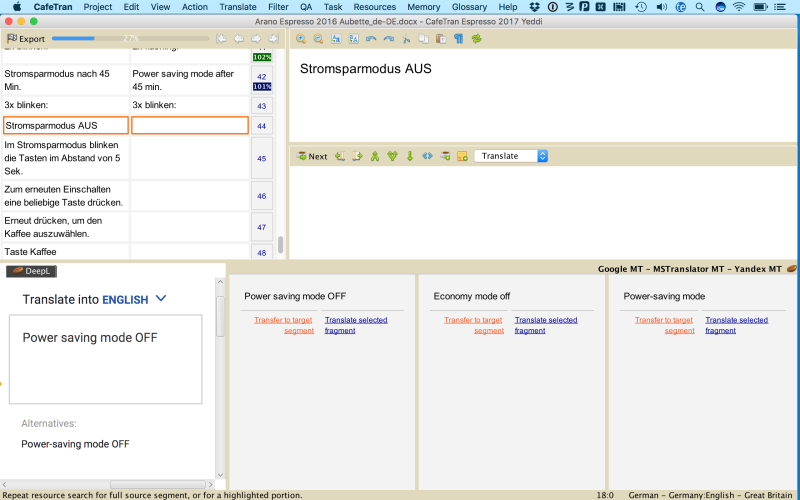Select the DeepL tab
This screenshot has height=500, width=800.
tap(31, 271)
